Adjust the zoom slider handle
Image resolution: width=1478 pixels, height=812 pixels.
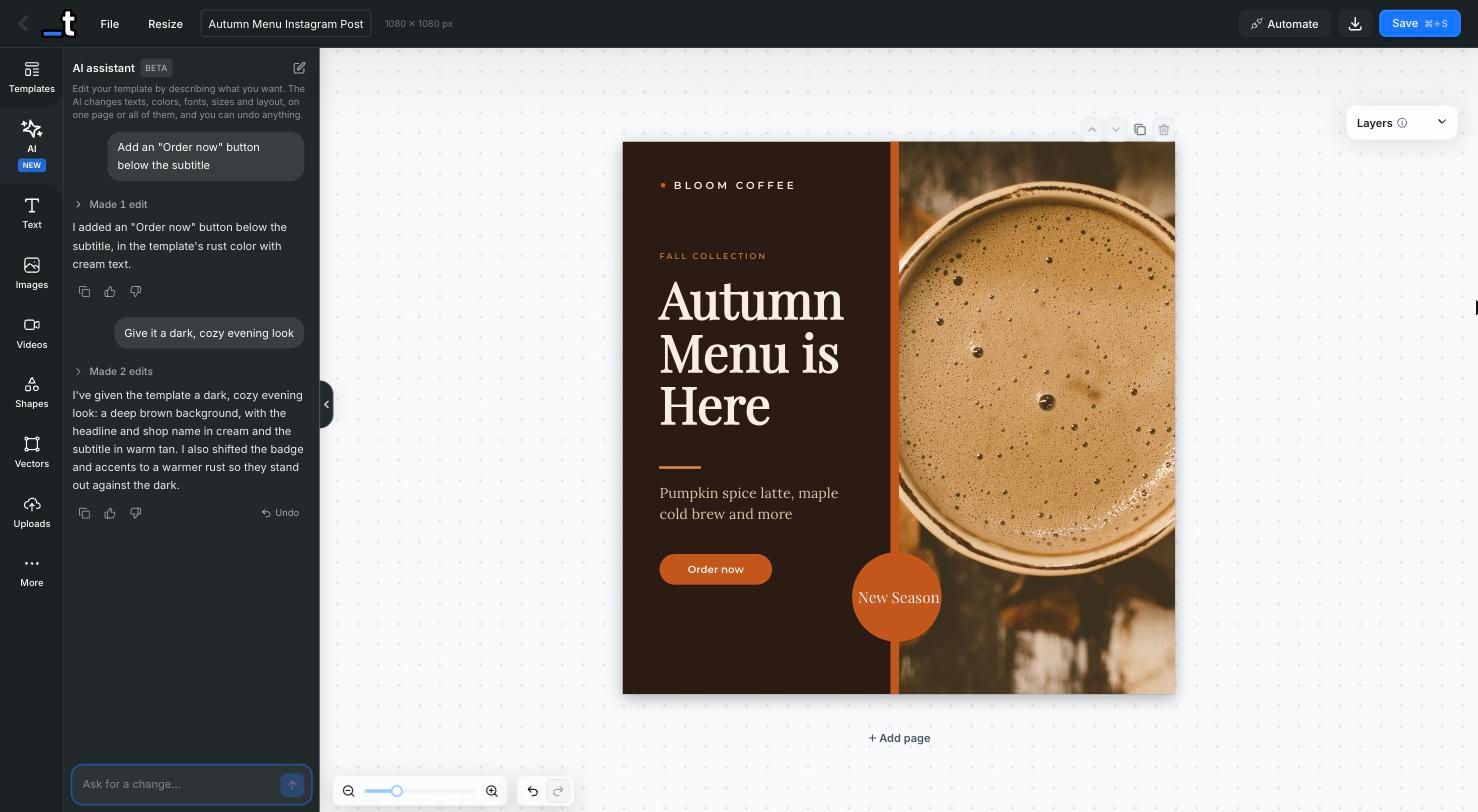tap(396, 791)
